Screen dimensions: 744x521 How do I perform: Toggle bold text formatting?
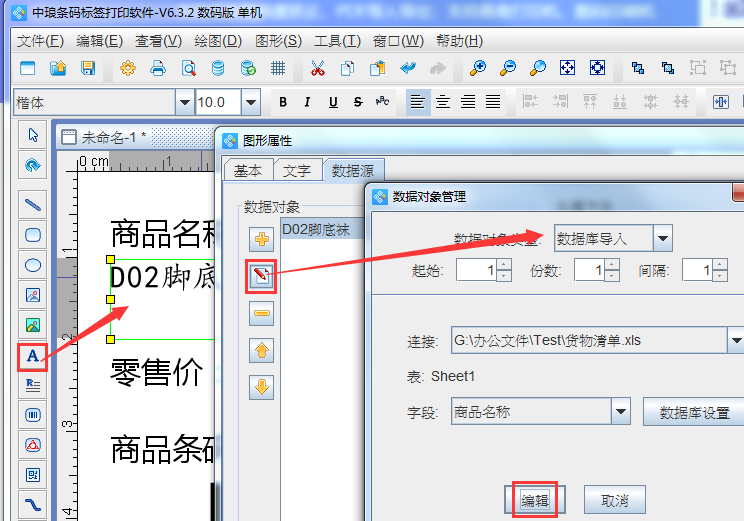(283, 102)
